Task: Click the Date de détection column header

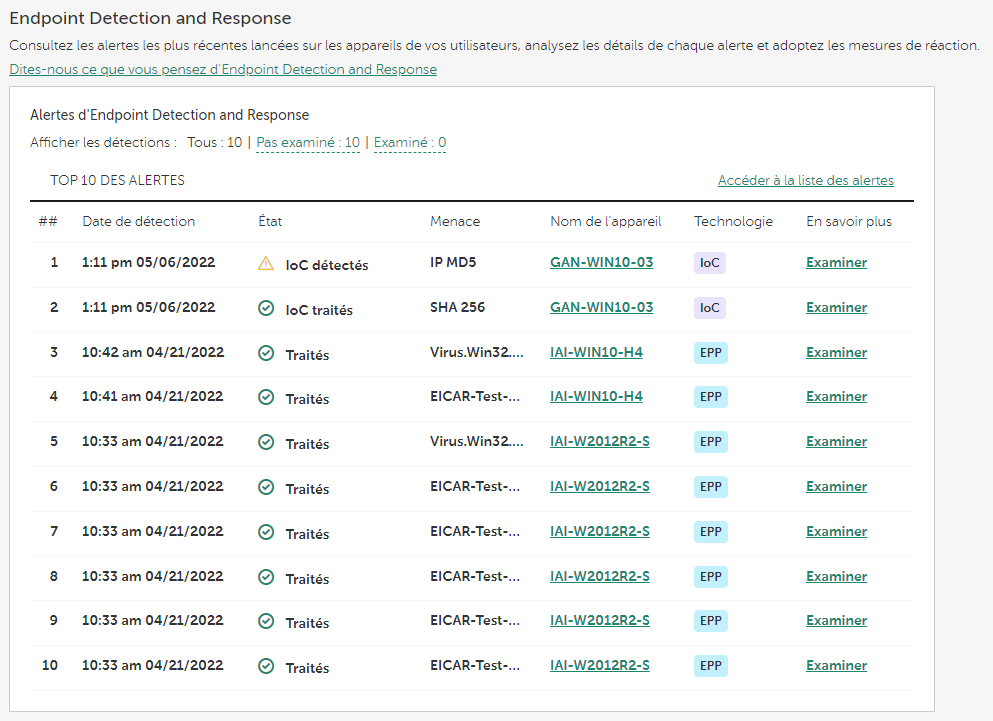Action: tap(138, 222)
